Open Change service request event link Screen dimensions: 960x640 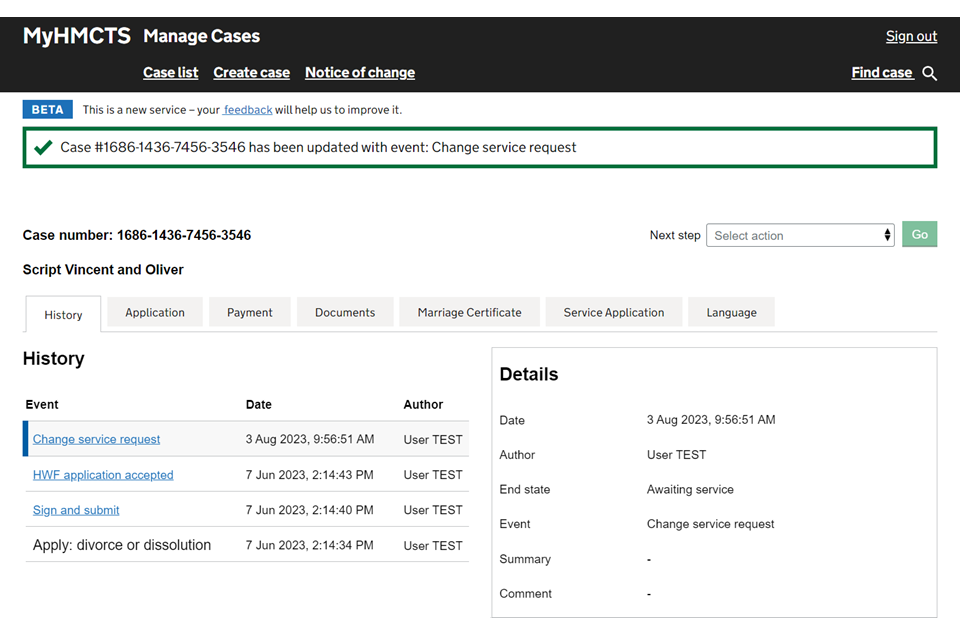coord(96,439)
